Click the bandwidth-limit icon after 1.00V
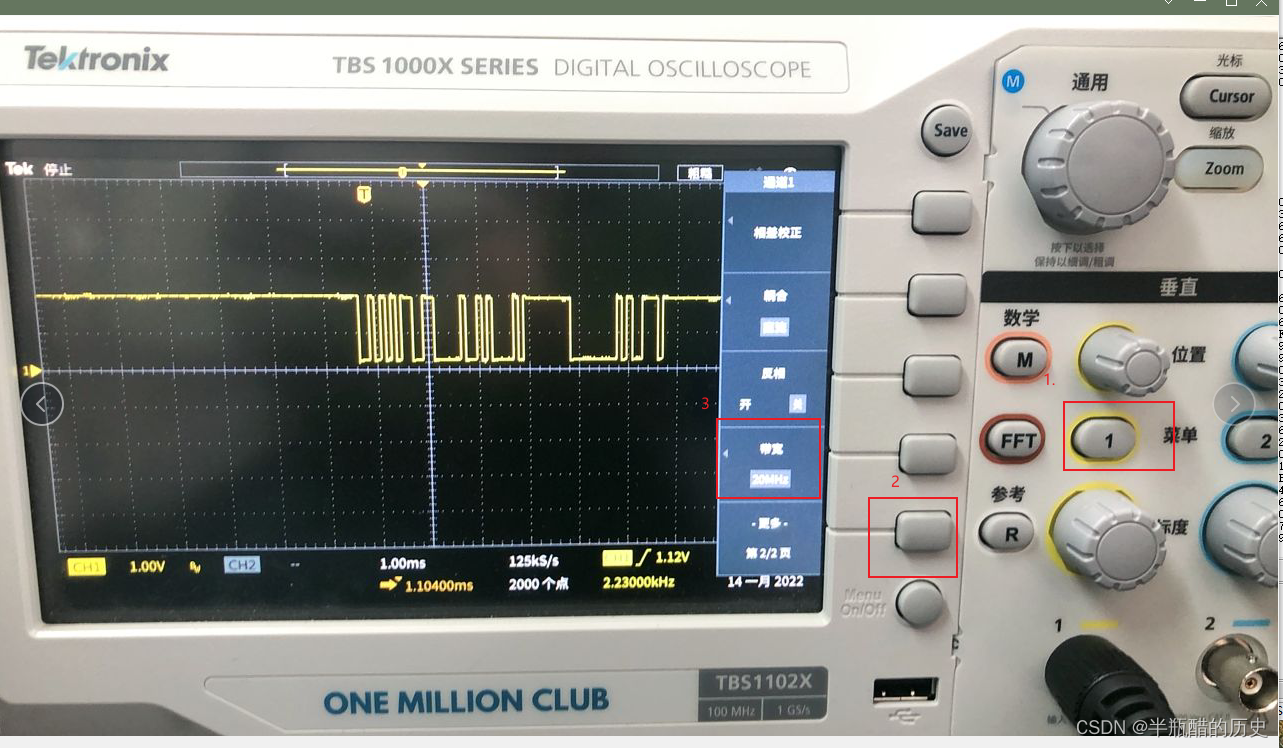The width and height of the screenshot is (1283, 748). (196, 565)
